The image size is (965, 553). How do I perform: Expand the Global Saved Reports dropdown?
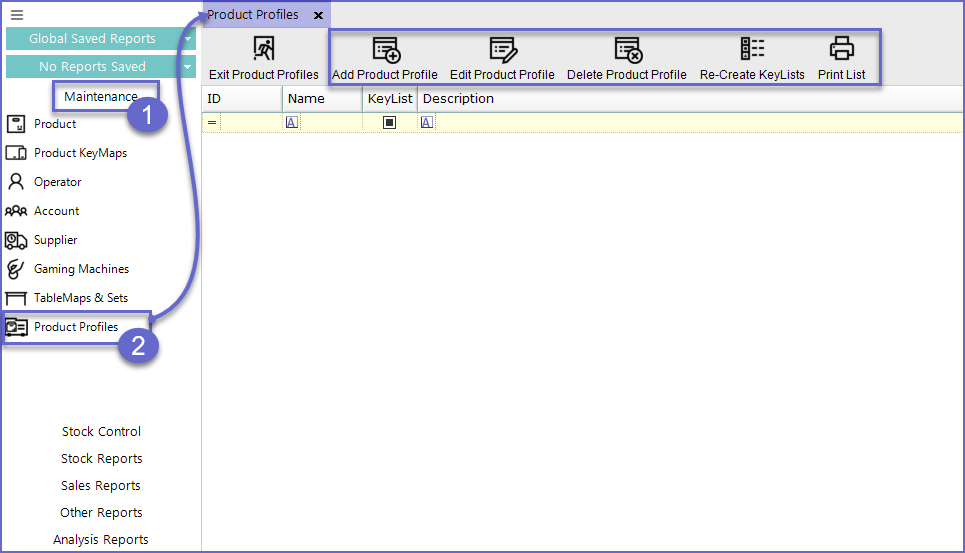click(188, 39)
